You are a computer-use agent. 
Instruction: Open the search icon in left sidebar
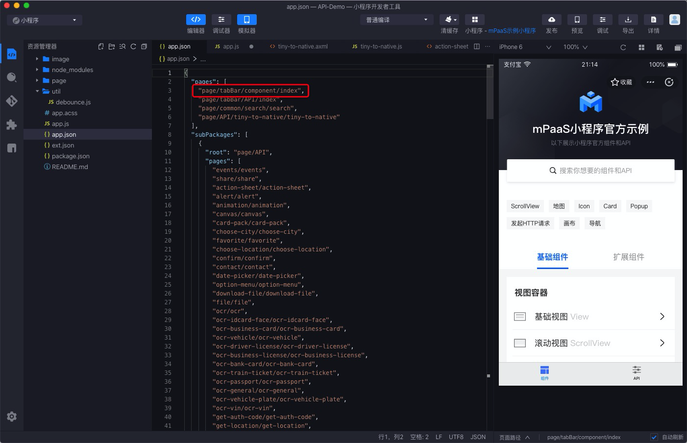[x=12, y=77]
